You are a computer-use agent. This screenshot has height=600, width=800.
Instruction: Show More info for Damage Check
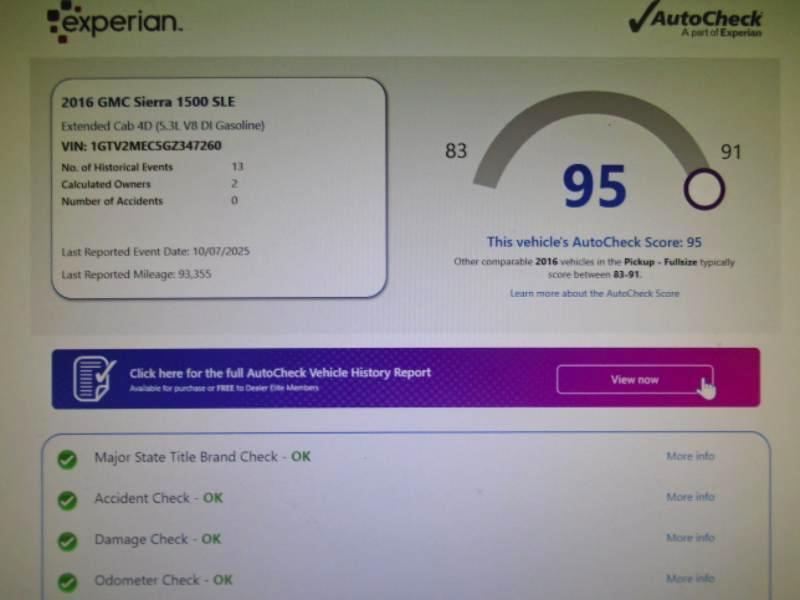(x=690, y=538)
